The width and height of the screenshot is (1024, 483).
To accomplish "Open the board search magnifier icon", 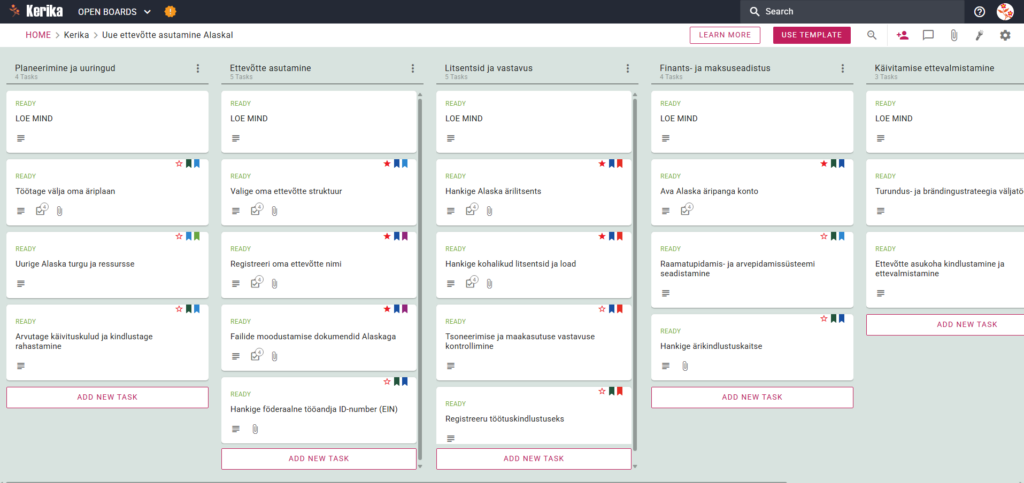I will (872, 35).
